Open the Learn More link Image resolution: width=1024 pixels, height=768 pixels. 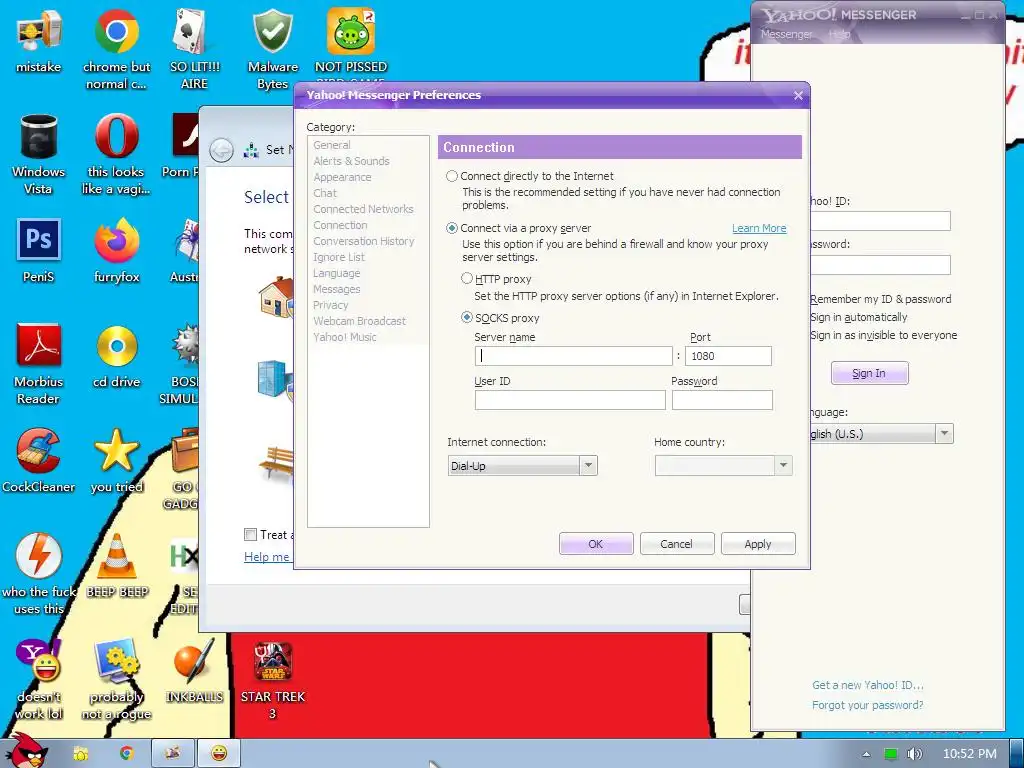pyautogui.click(x=759, y=228)
